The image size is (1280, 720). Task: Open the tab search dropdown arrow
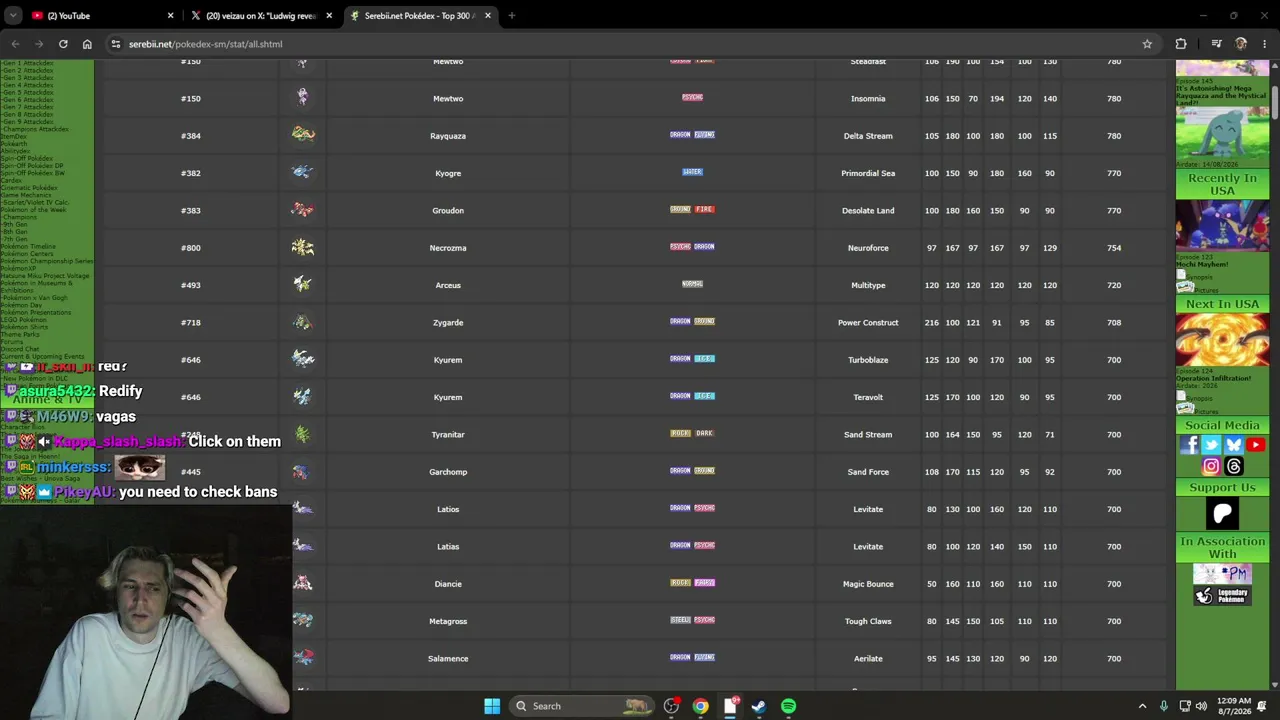coord(13,15)
